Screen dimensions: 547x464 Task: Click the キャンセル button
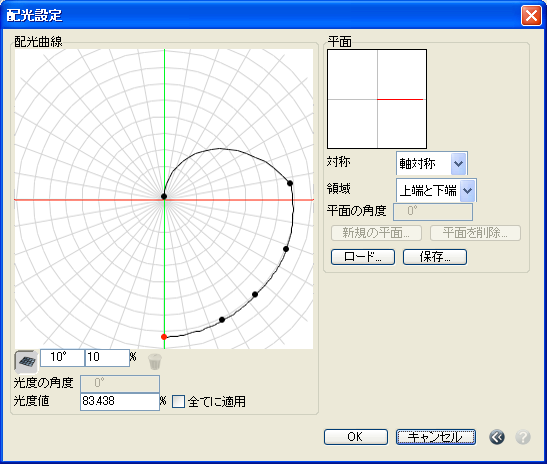tap(436, 437)
